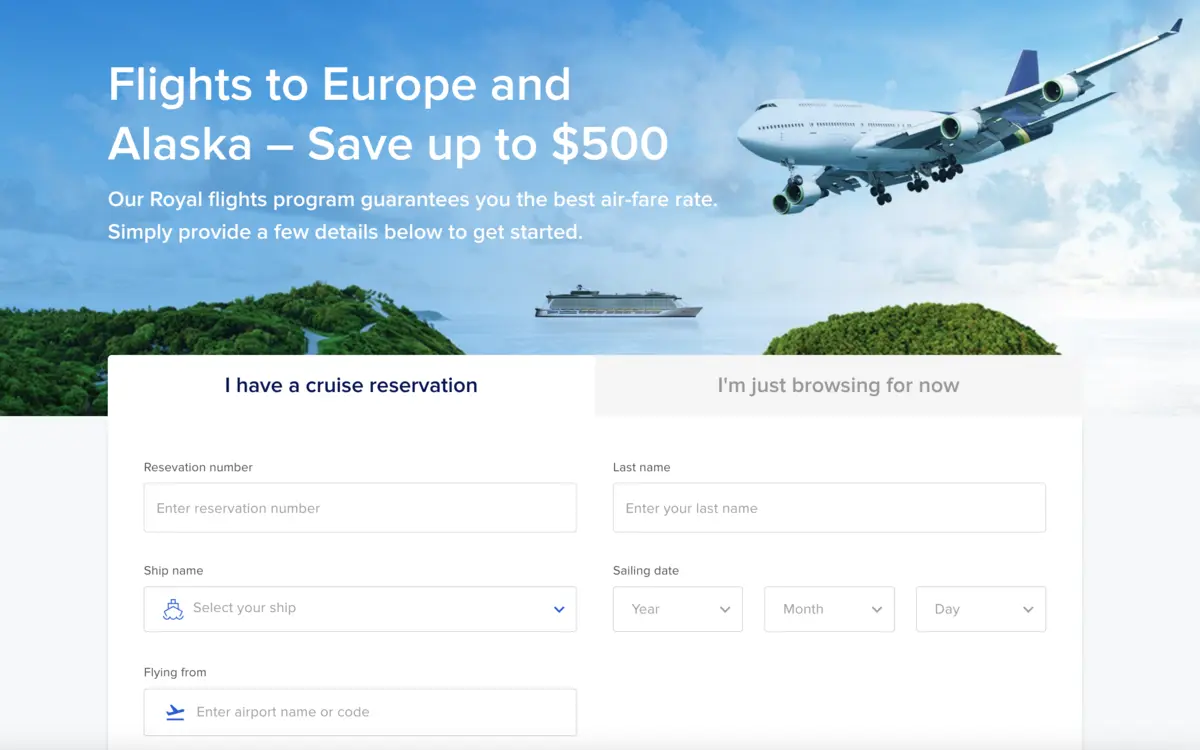
Task: Select the "I have a cruise reservation" tab
Action: pos(351,384)
